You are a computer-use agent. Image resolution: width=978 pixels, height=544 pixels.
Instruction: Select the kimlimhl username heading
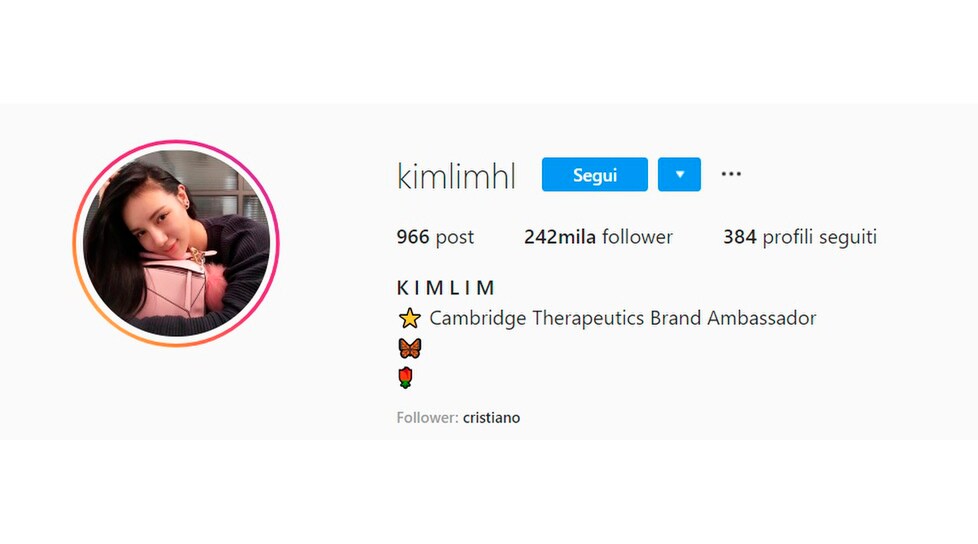456,176
